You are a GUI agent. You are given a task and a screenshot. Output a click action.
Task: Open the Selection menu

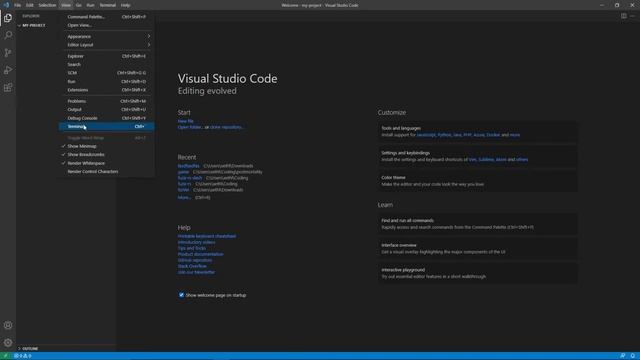coord(47,5)
